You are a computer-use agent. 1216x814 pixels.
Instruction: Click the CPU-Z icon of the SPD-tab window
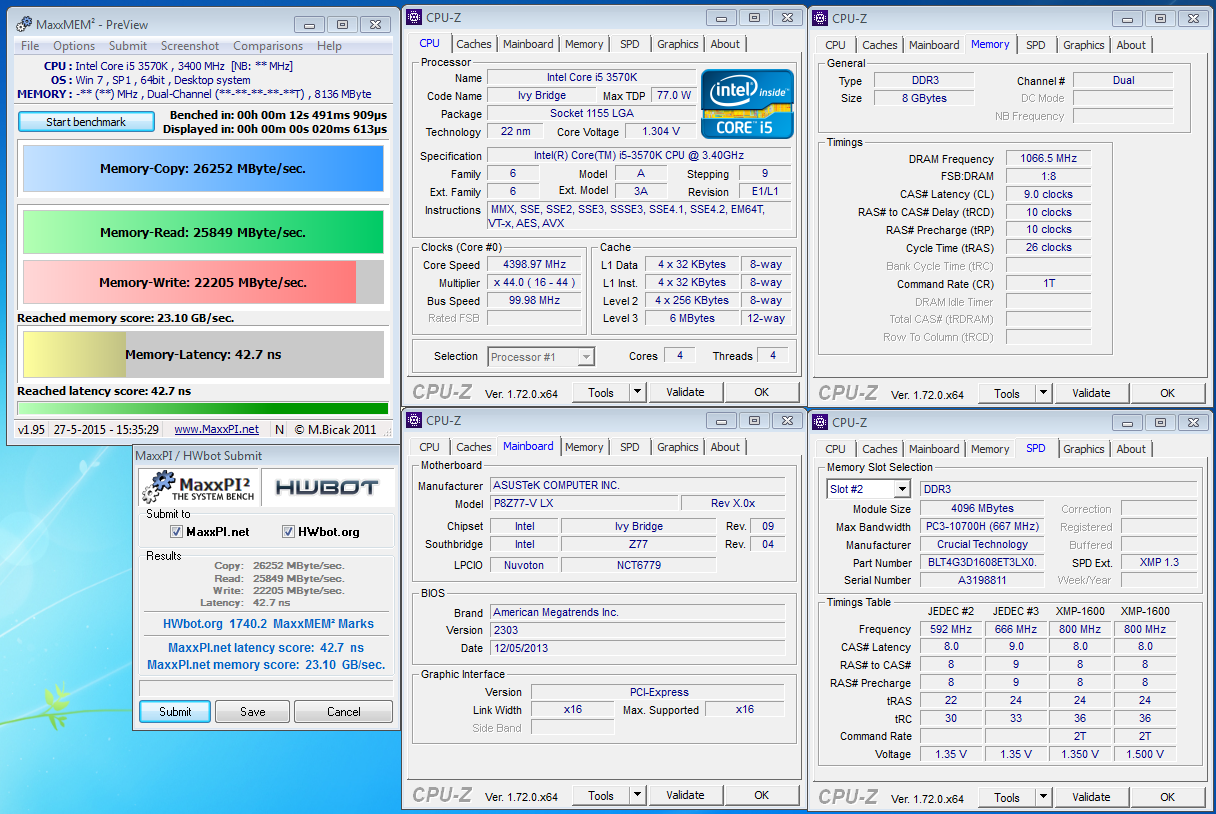820,422
